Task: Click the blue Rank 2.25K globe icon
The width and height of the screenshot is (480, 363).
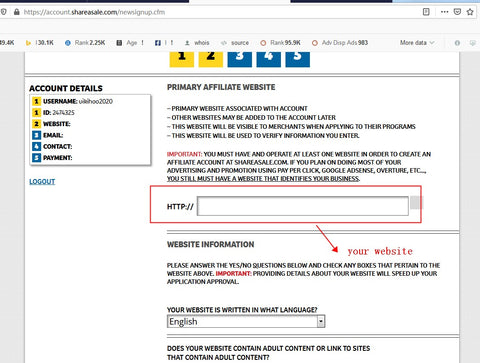Action: click(68, 43)
